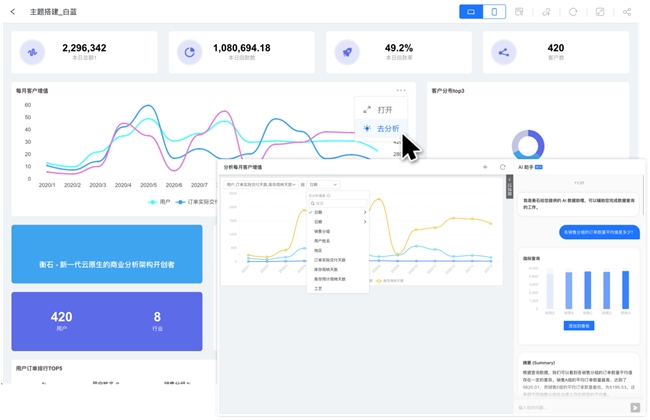Open the three-dot menu of 每月客户增值 chart

401,90
